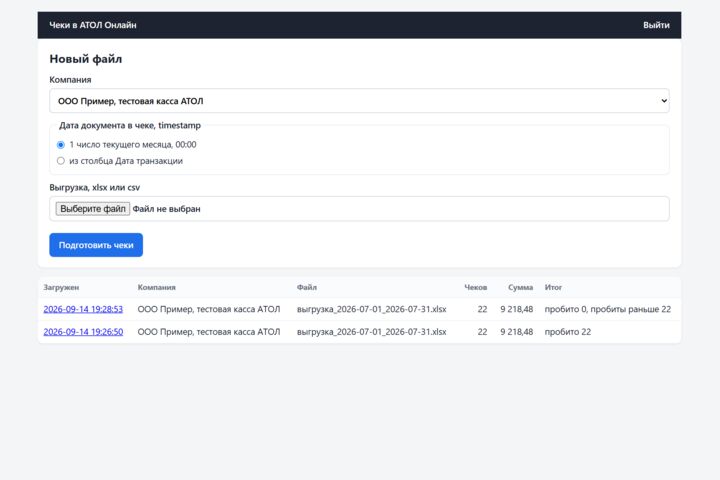
Task: Click the dropdown arrow of company select
Action: 664,101
